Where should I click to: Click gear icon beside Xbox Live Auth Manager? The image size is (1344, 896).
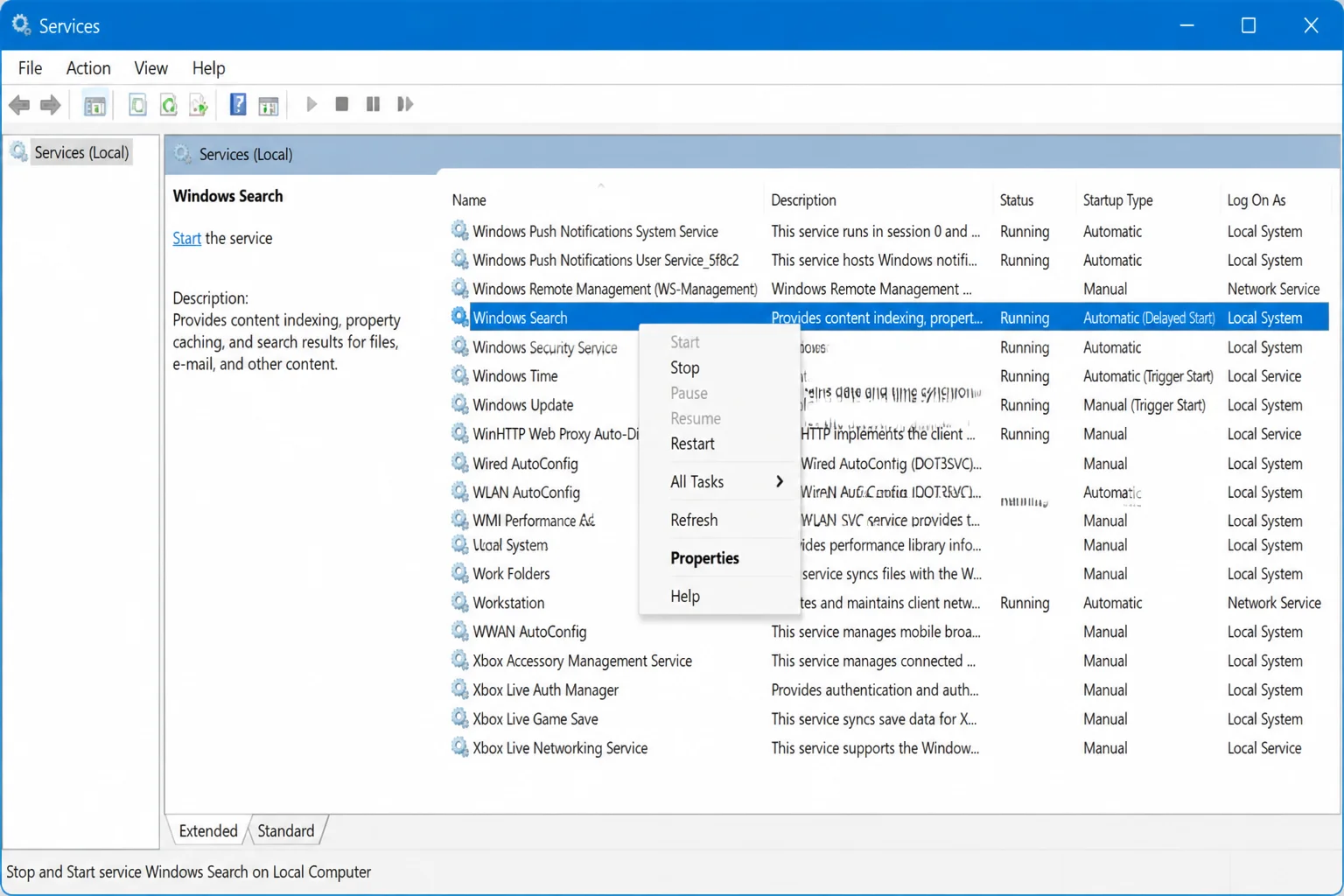tap(459, 689)
